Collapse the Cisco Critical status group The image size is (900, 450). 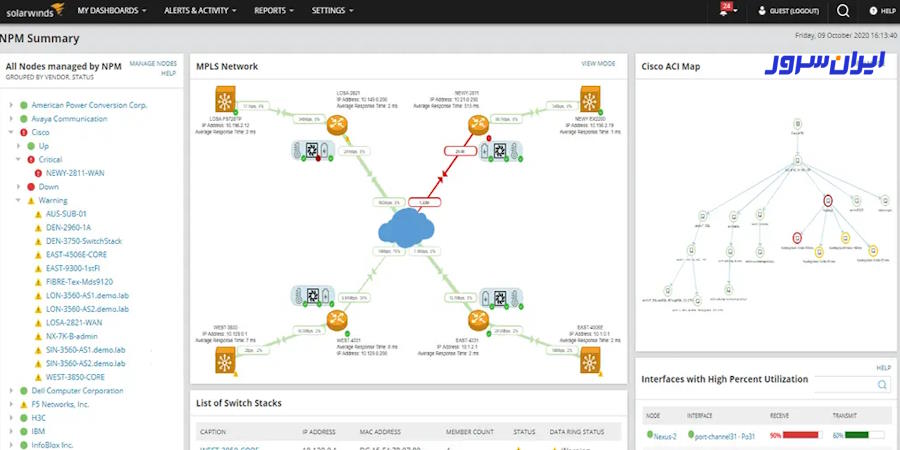(x=18, y=160)
